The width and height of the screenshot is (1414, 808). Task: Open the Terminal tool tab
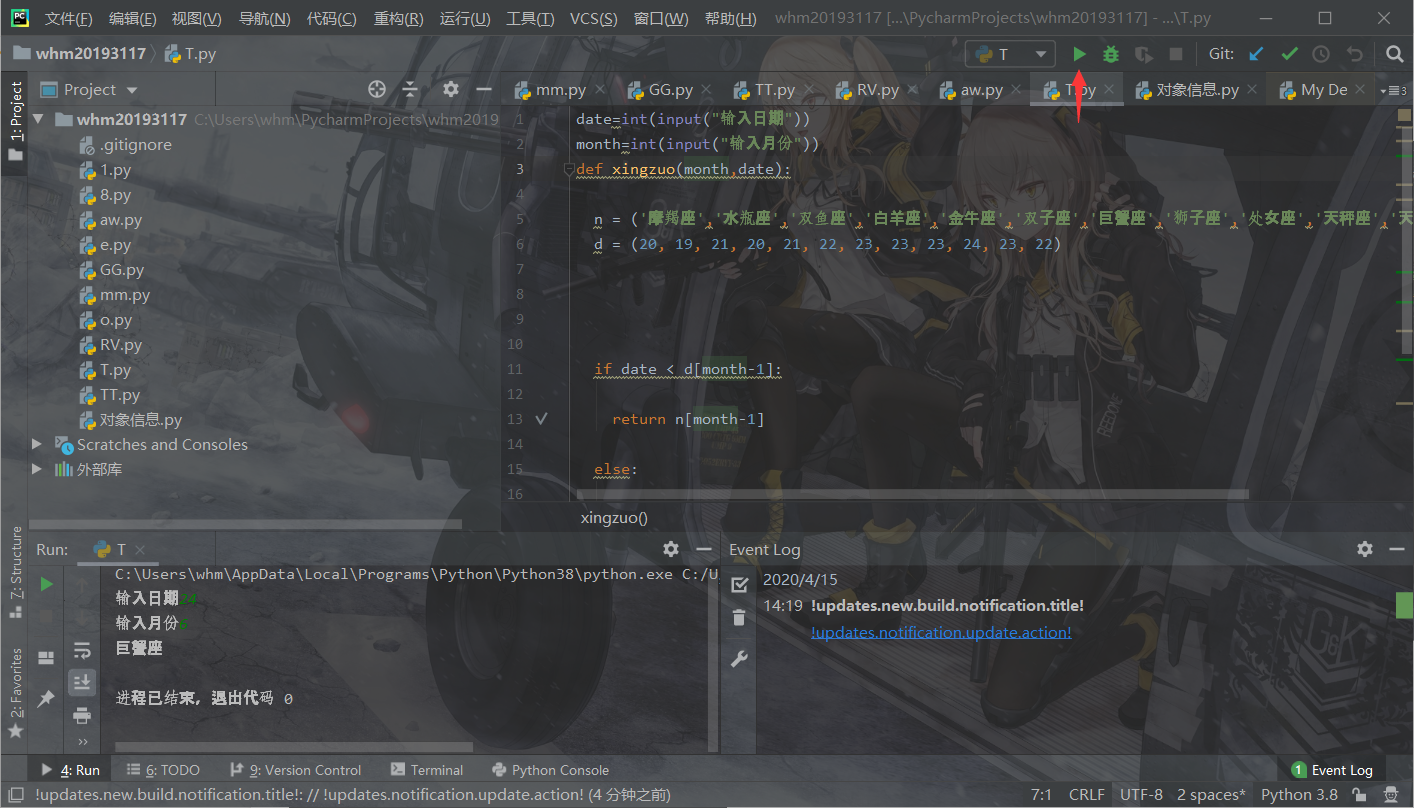point(427,770)
